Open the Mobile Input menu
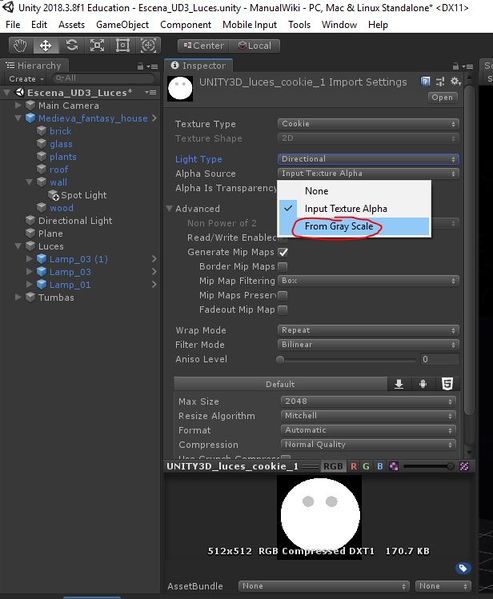This screenshot has height=599, width=493. point(249,25)
